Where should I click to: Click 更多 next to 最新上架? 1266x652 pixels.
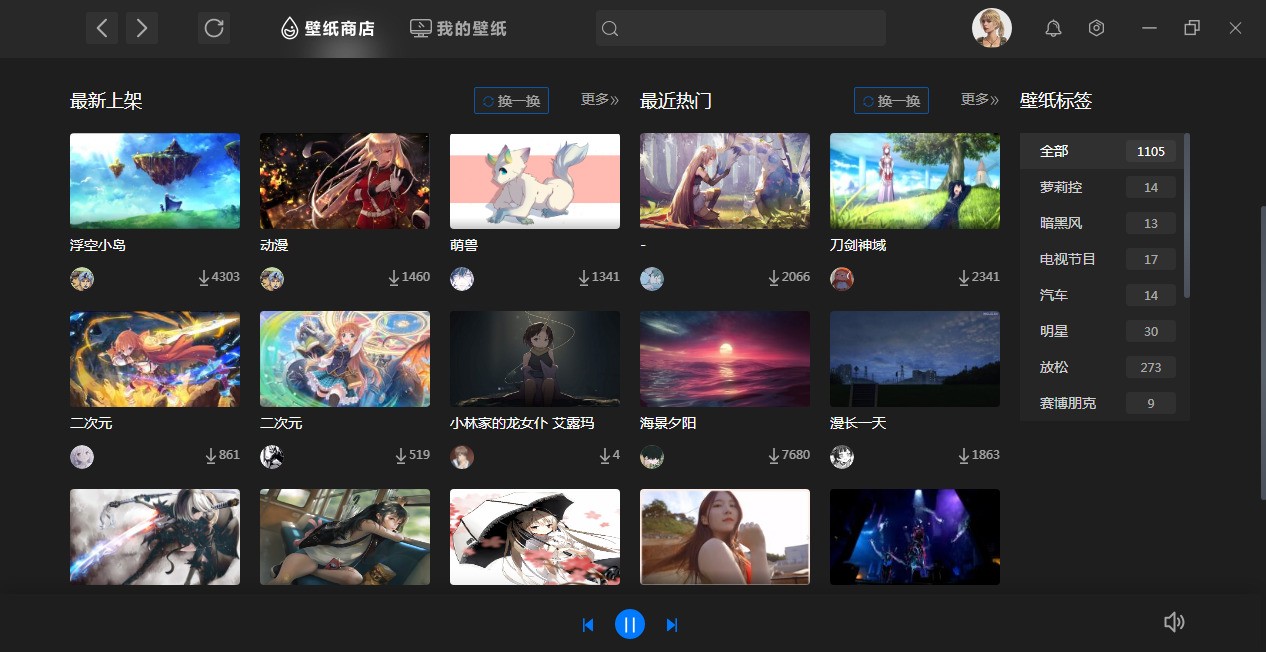pos(600,100)
